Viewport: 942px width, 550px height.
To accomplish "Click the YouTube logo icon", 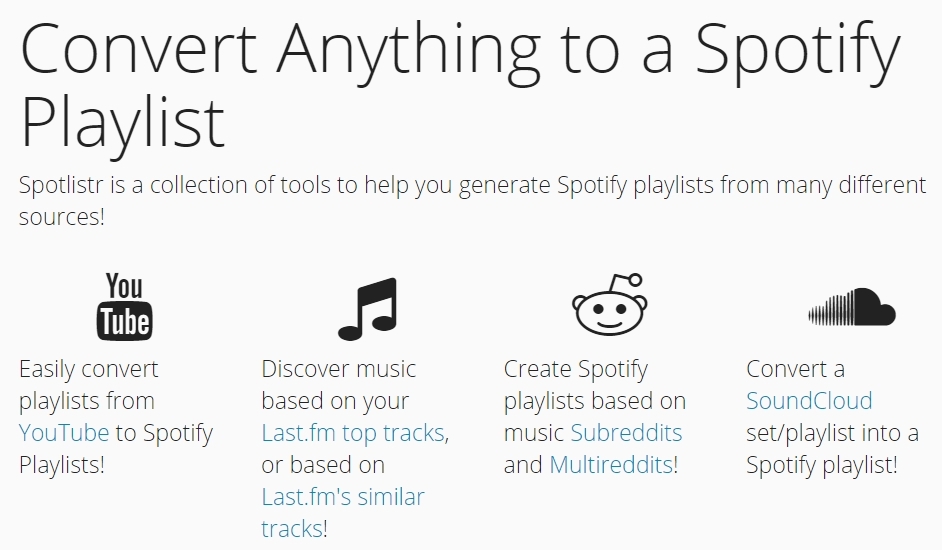I will 124,307.
